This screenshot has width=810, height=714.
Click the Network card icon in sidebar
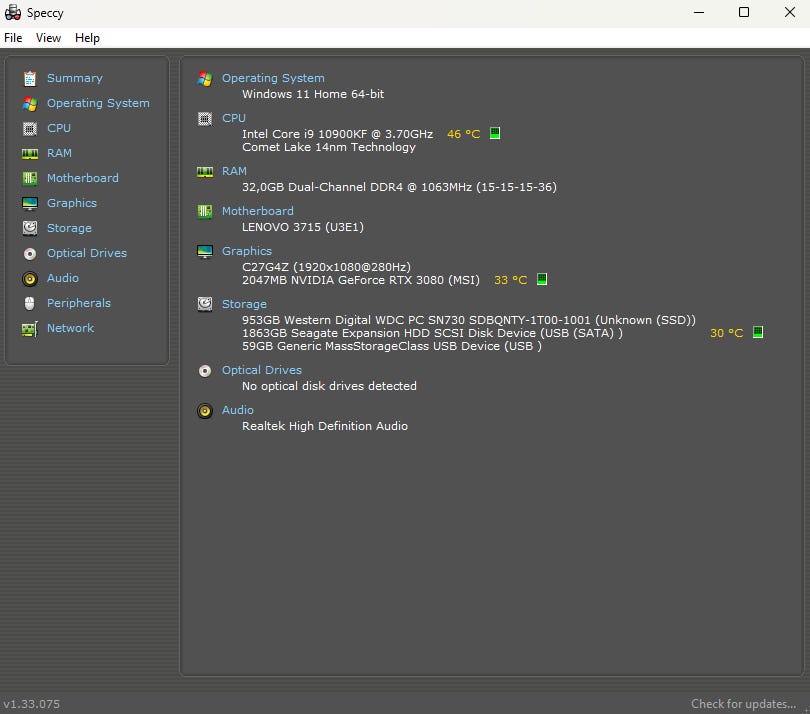tap(30, 329)
